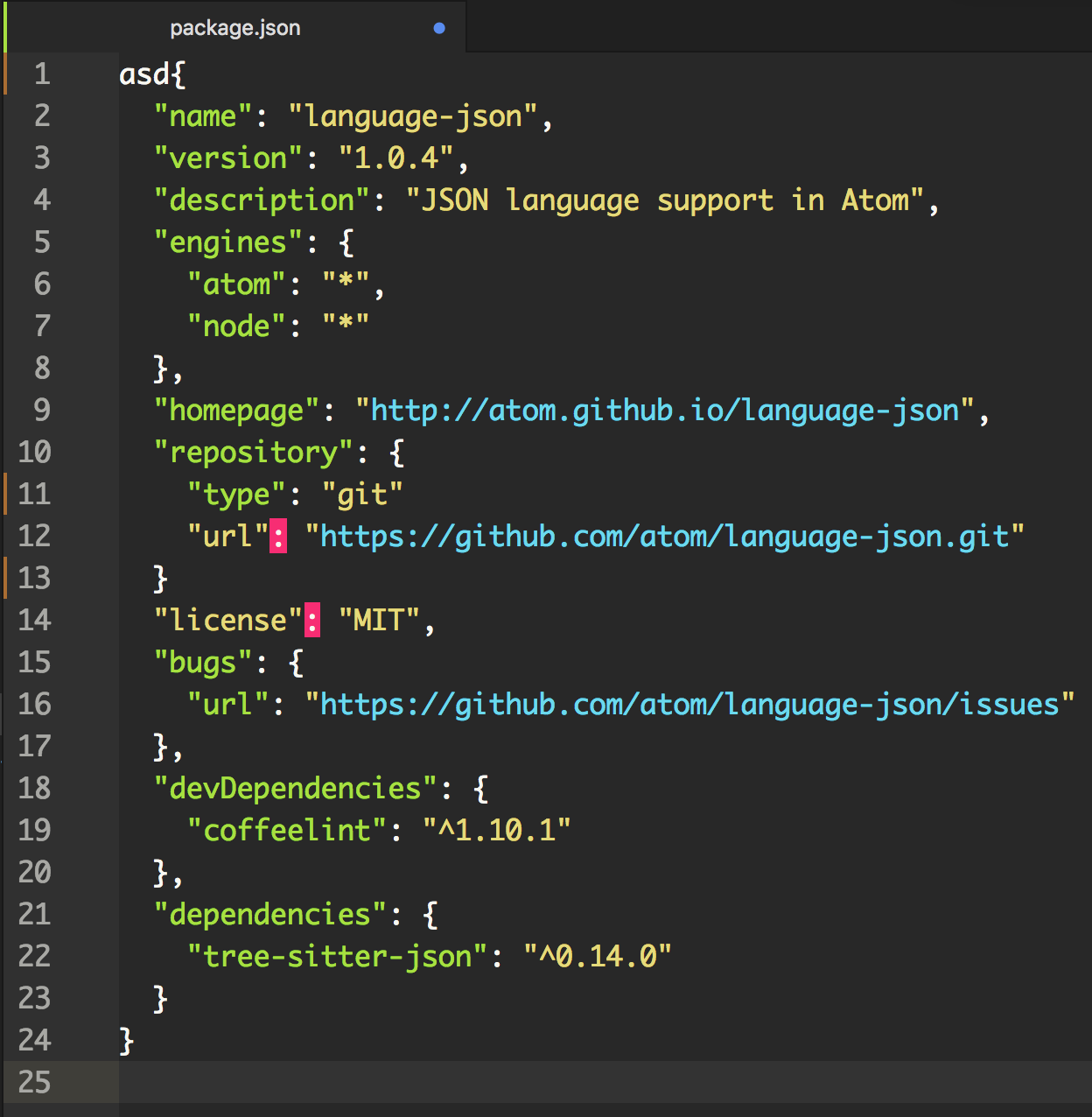Click the "1.0.4" version value
The image size is (1092, 1117).
click(x=396, y=158)
